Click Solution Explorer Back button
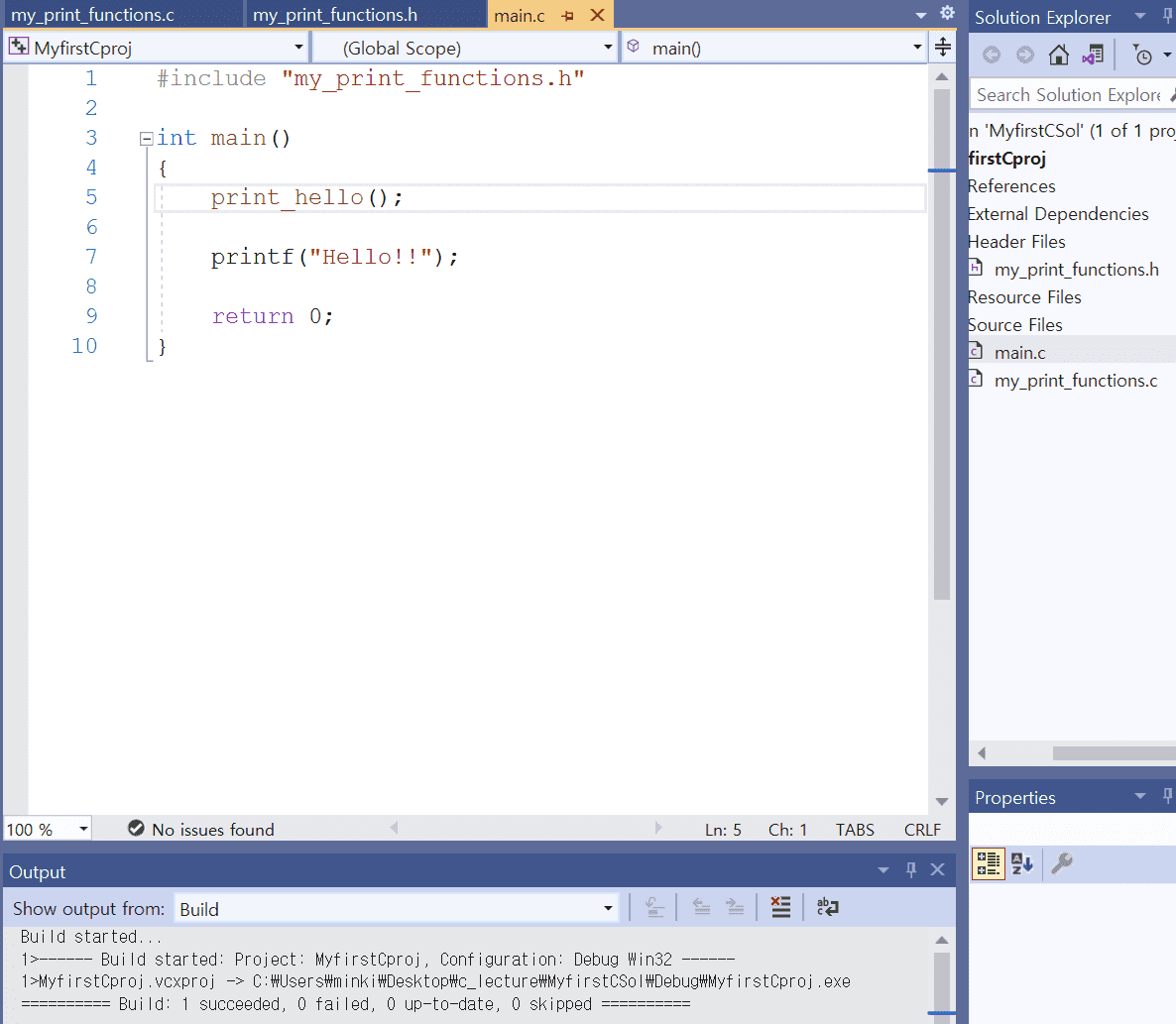 point(992,55)
